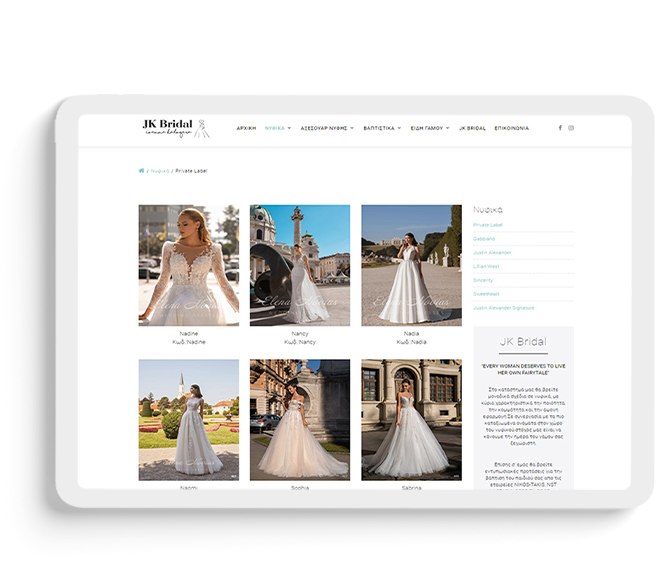
Task: Open the Sophia dress photo
Action: [x=300, y=420]
